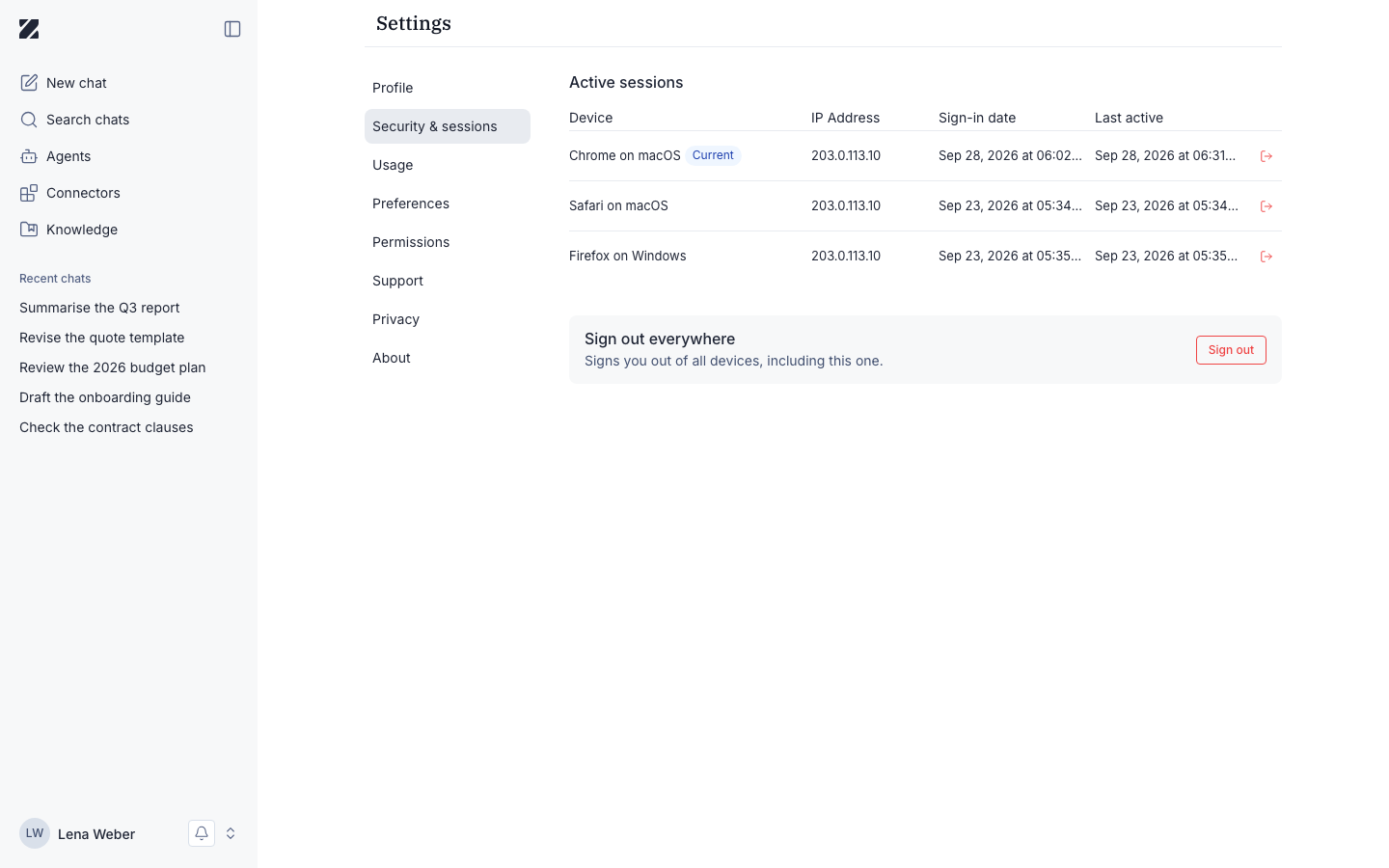Viewport: 1389px width, 868px height.
Task: Click the red Sign out button
Action: [1231, 350]
